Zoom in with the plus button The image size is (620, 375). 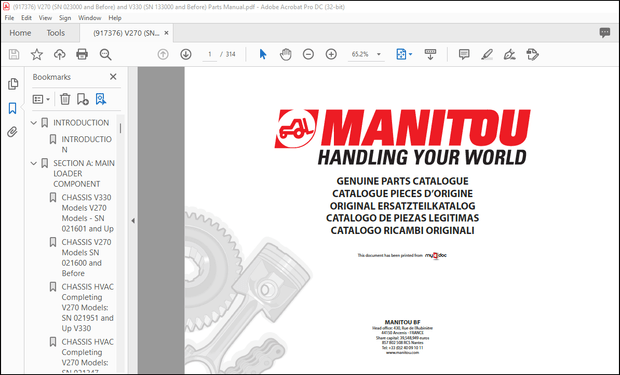[331, 54]
